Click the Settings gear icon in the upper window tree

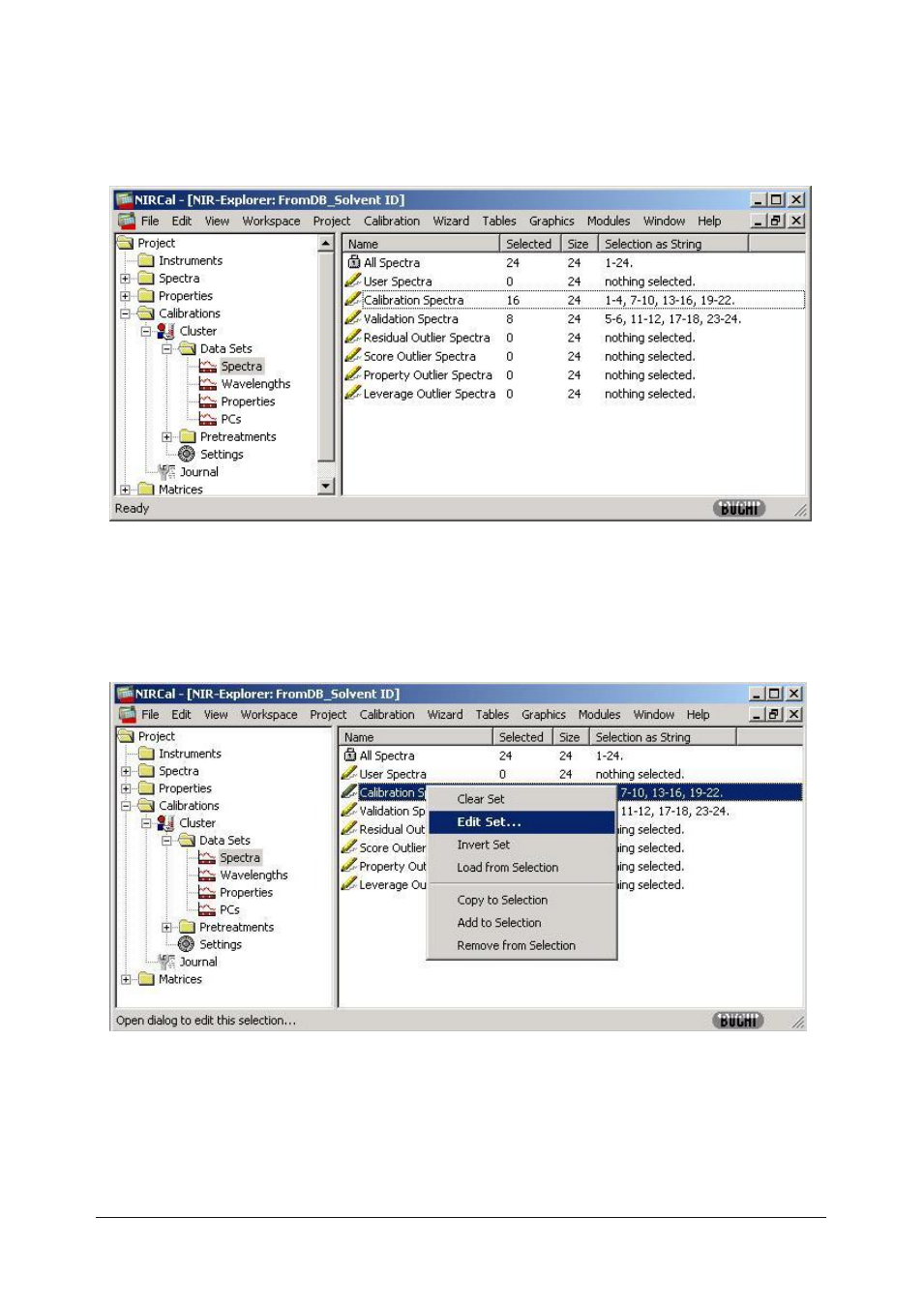coord(187,454)
